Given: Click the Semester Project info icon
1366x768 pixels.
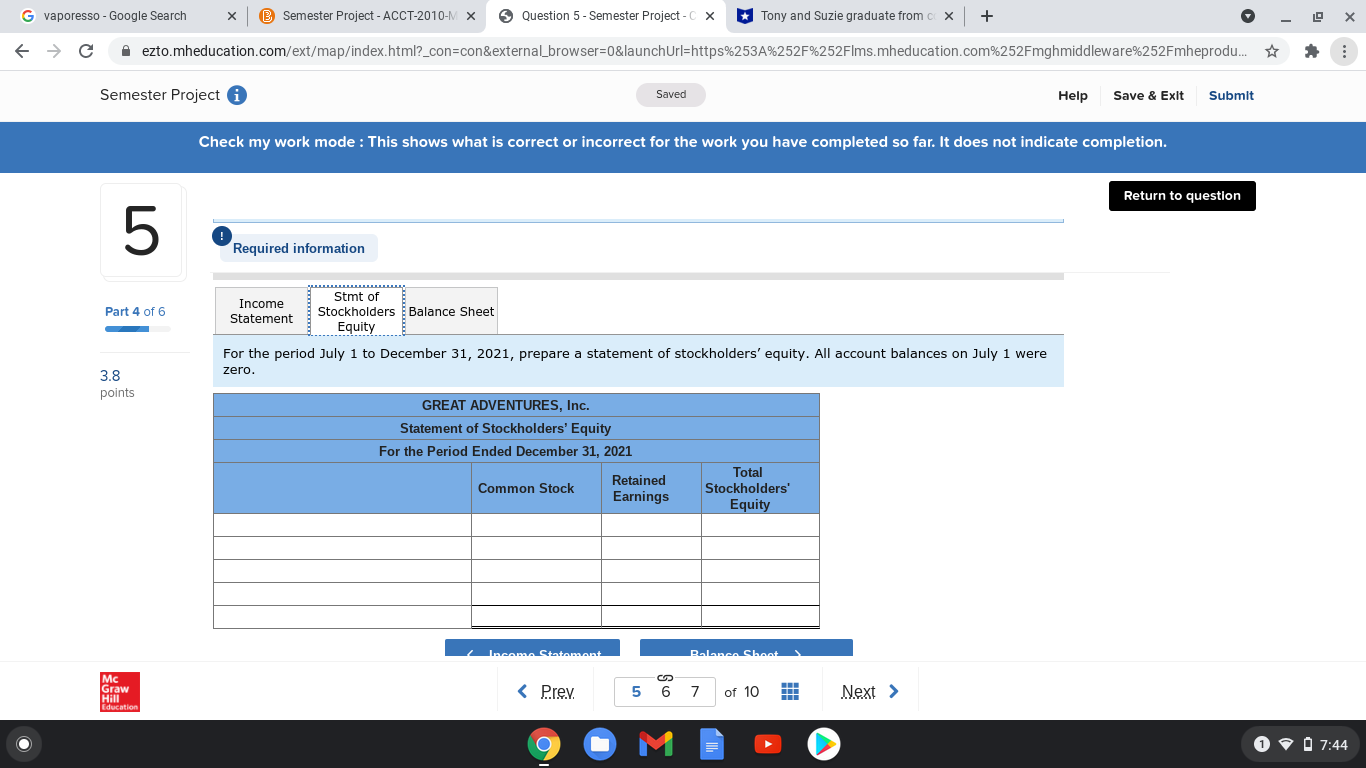Looking at the screenshot, I should (x=235, y=94).
